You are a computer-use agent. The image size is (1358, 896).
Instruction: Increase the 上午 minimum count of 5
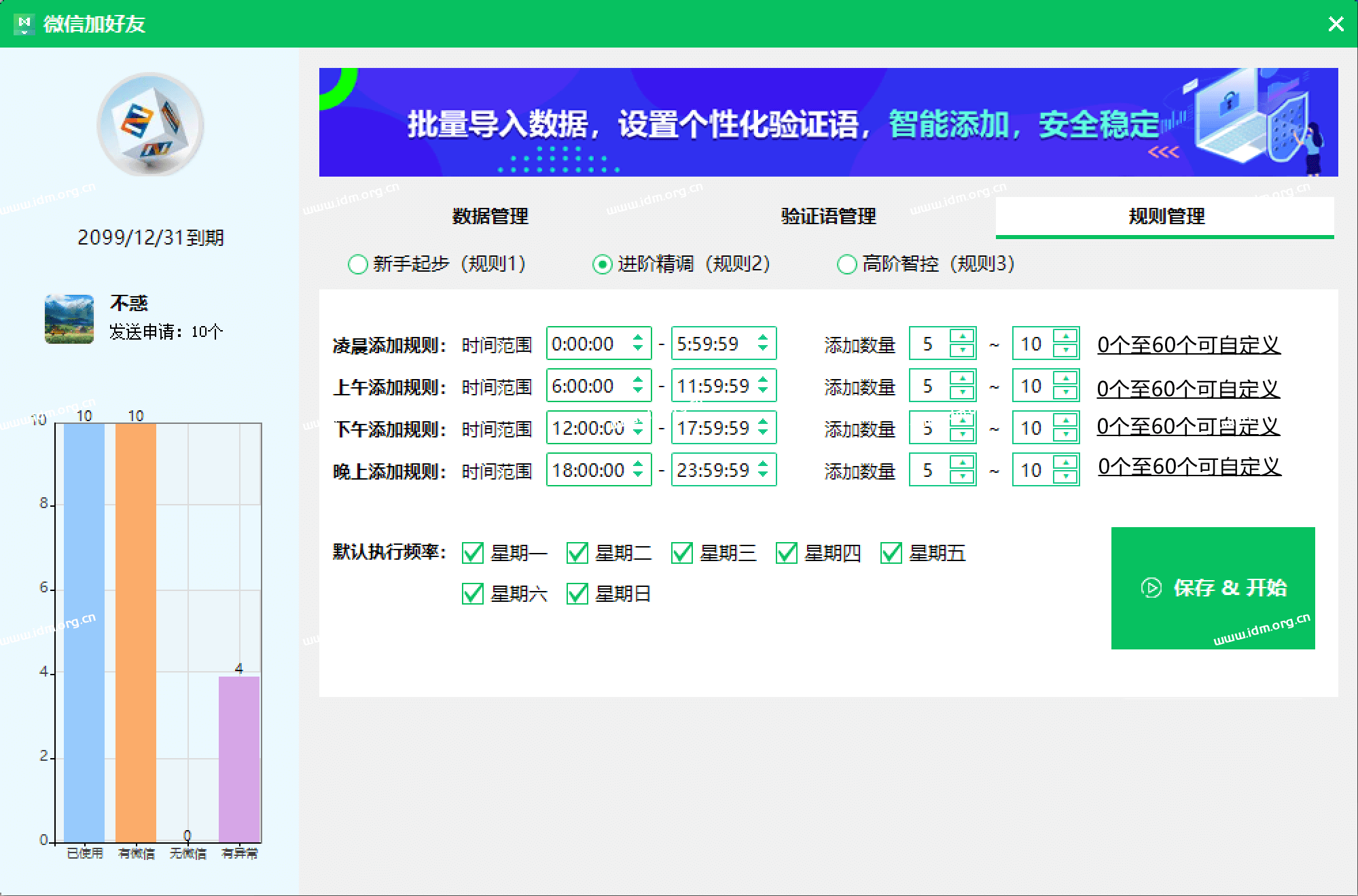pyautogui.click(x=962, y=378)
